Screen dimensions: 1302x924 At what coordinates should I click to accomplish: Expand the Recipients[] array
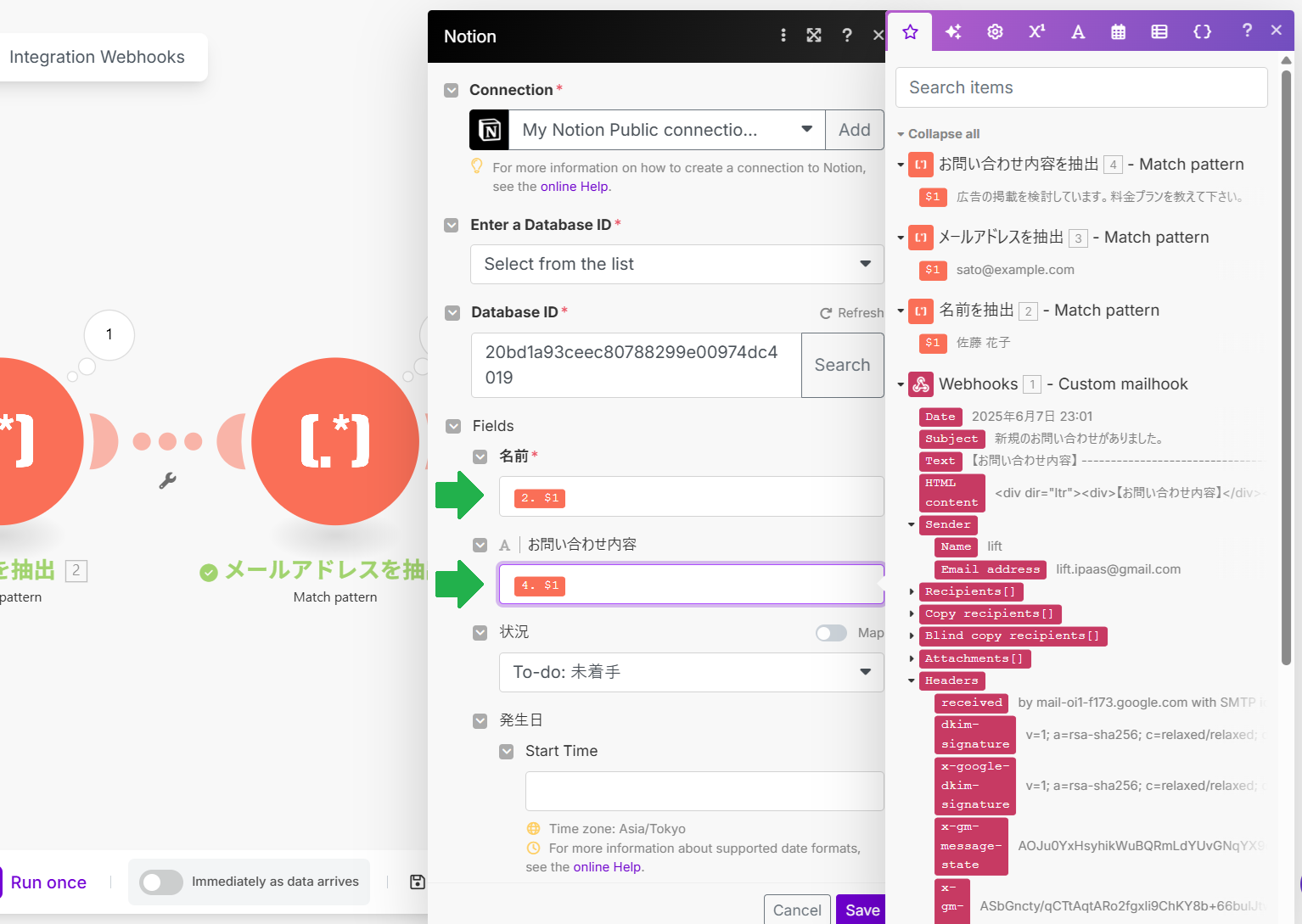point(912,591)
